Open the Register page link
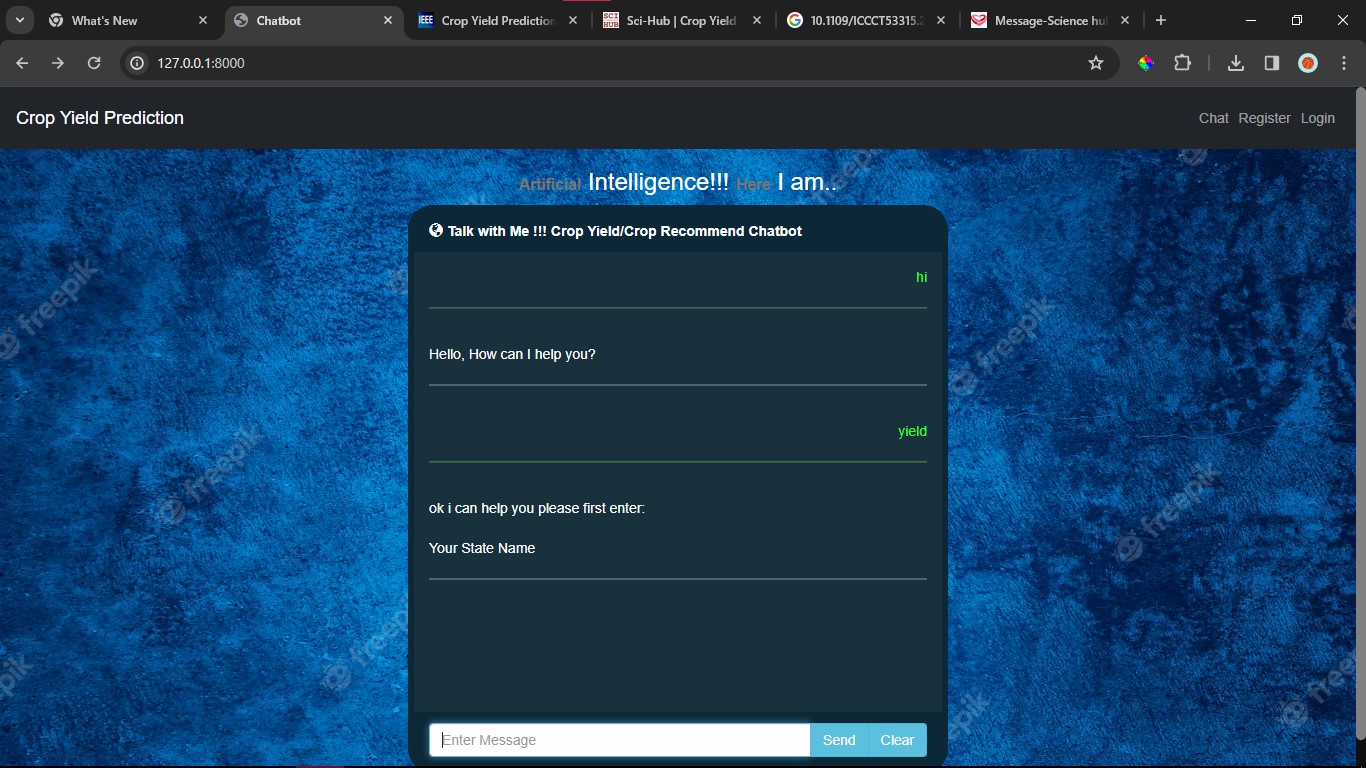Viewport: 1366px width, 768px height. point(1264,118)
